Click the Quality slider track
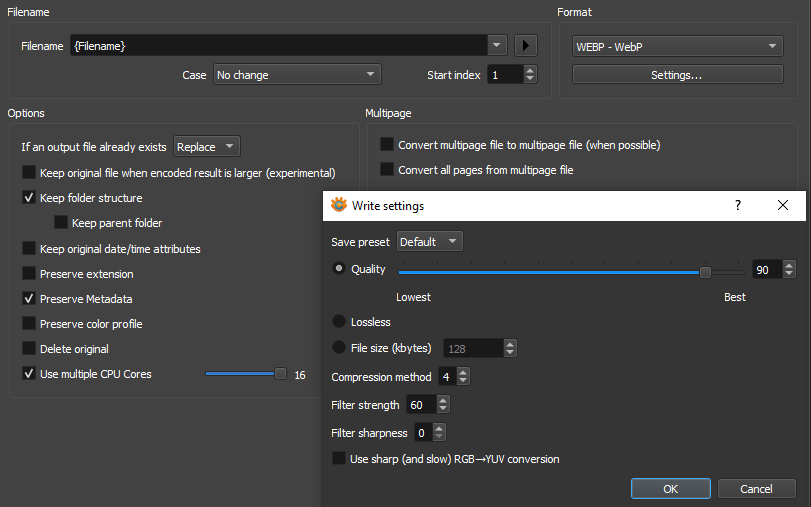This screenshot has width=811, height=507. click(x=550, y=271)
